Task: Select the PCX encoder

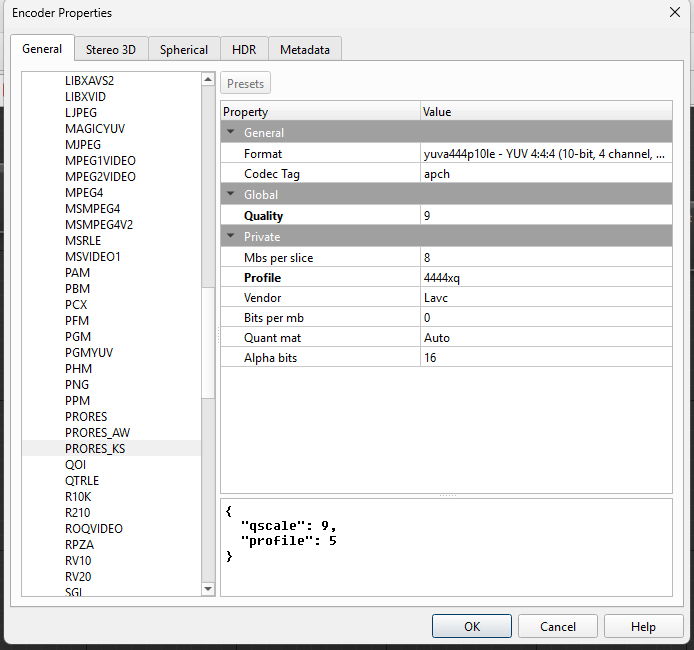Action: point(76,304)
